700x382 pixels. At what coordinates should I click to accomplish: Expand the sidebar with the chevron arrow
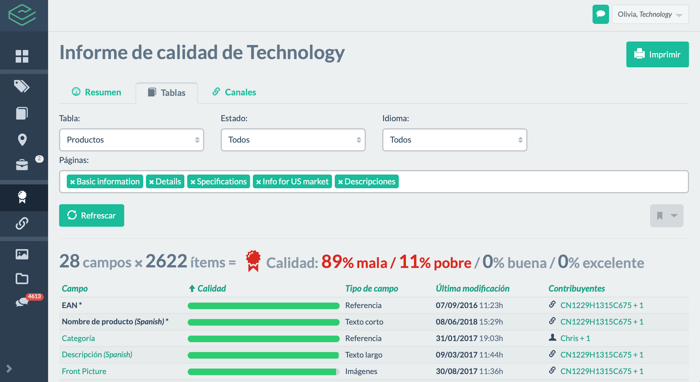(x=9, y=369)
